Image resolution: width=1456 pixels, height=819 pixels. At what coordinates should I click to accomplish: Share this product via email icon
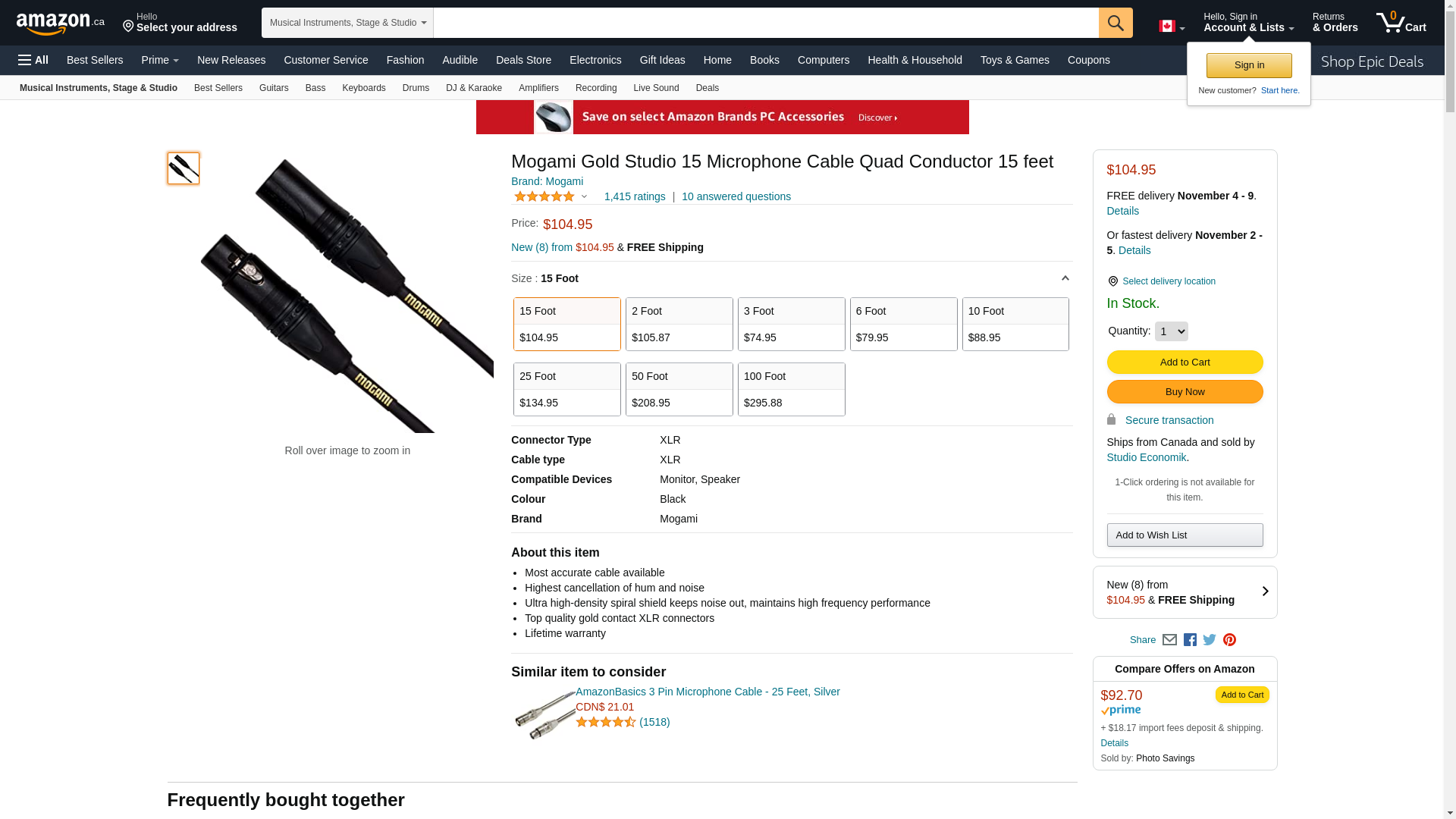1169,640
